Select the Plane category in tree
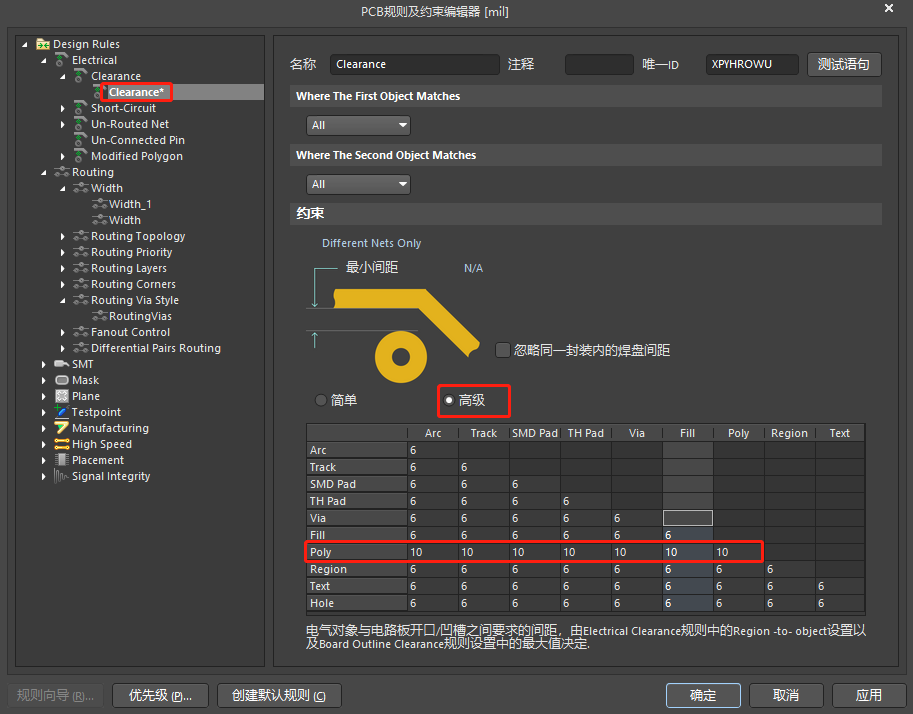The image size is (913, 714). tap(86, 396)
